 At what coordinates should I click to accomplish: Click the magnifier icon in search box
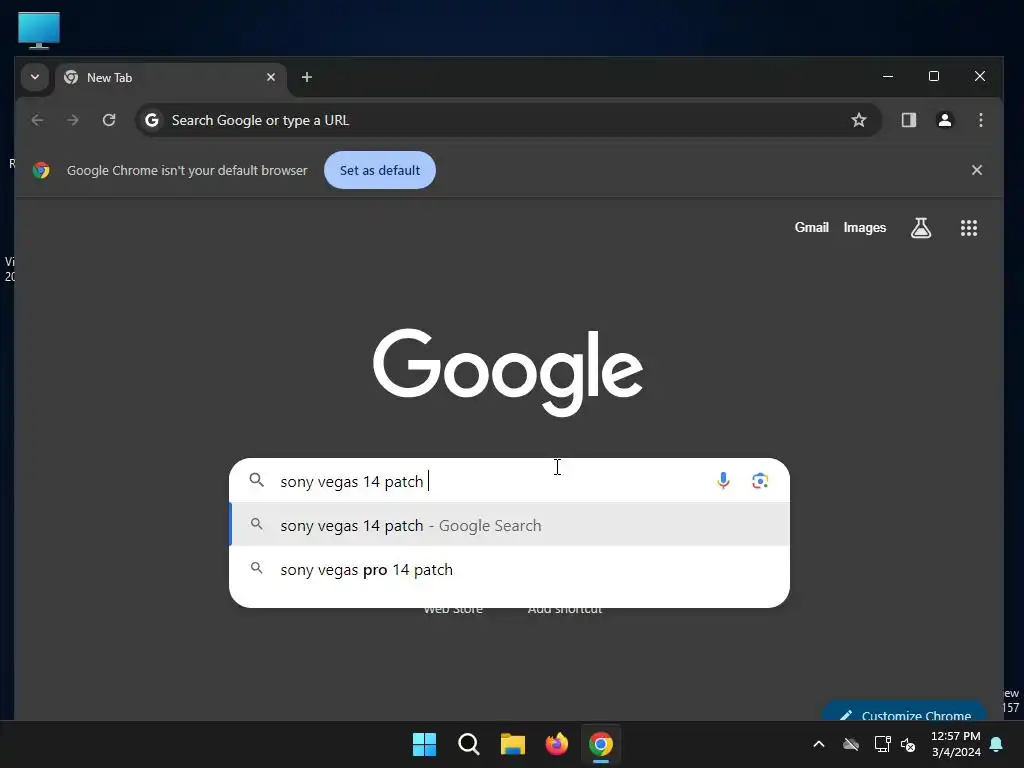(257, 481)
